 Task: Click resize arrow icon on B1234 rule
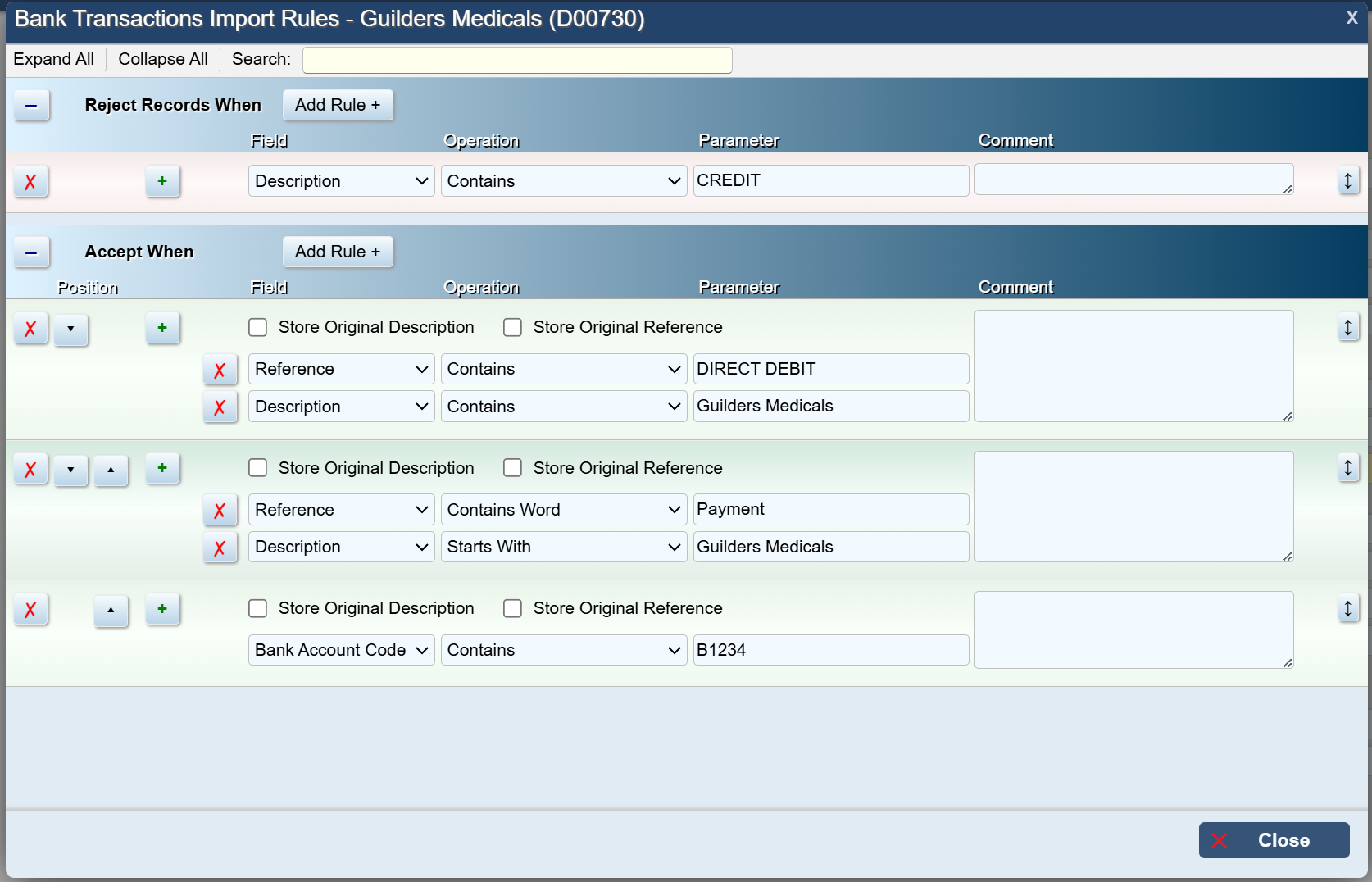click(x=1347, y=608)
